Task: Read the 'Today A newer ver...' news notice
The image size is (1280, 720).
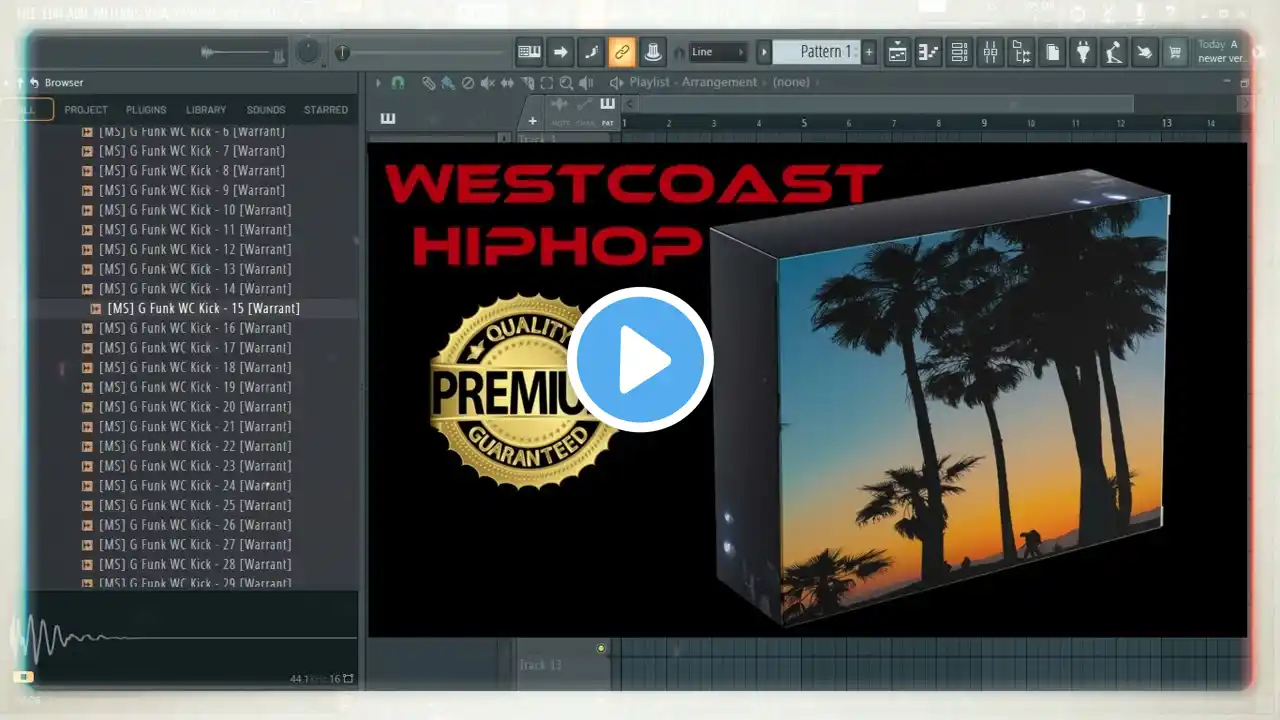Action: (x=1222, y=52)
